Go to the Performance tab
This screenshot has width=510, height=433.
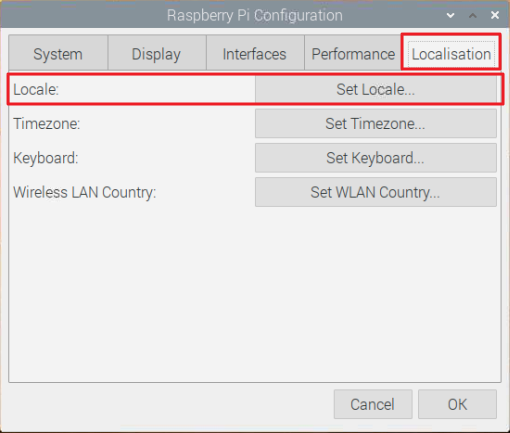[x=353, y=53]
